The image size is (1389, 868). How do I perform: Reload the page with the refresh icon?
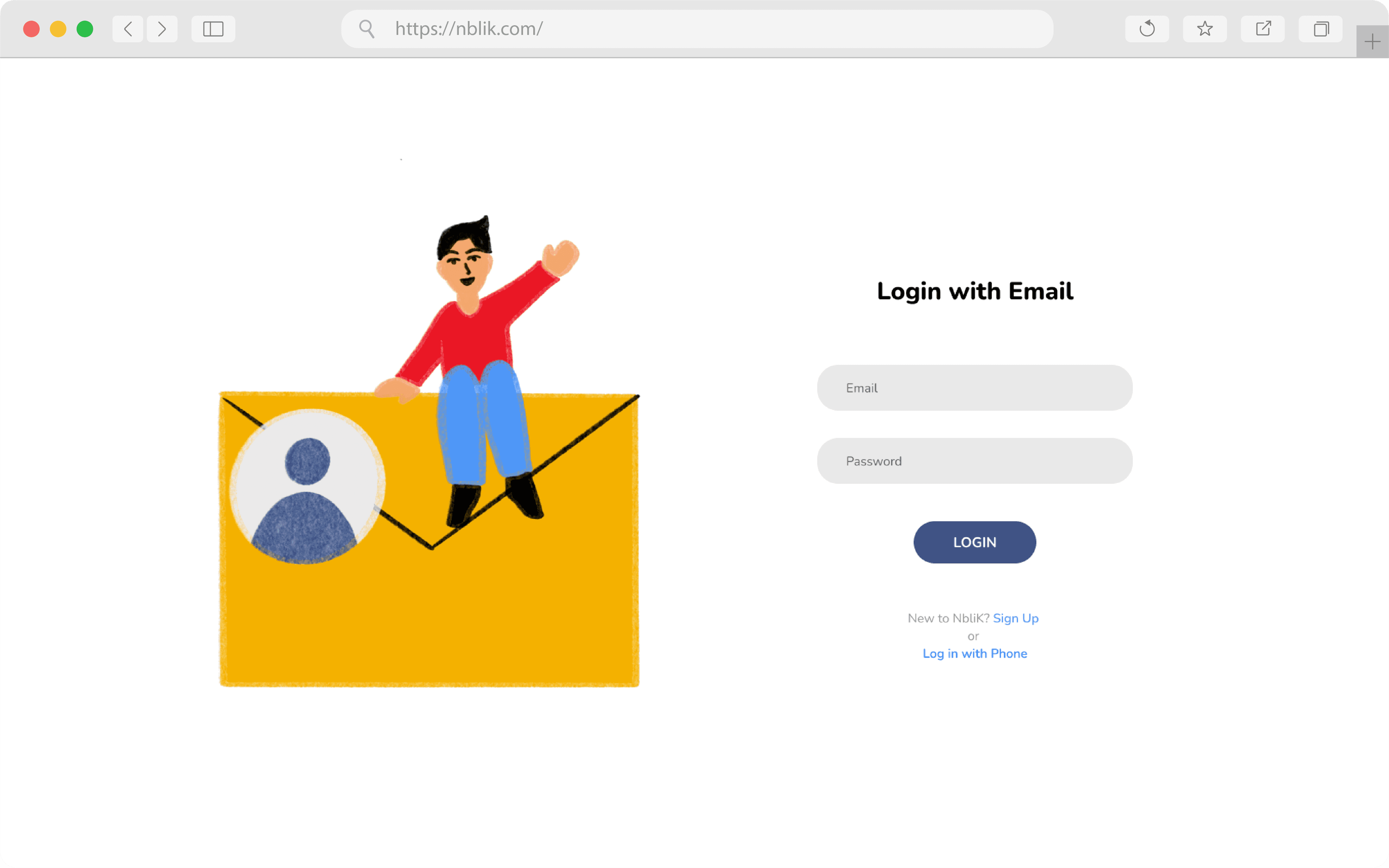1147,29
